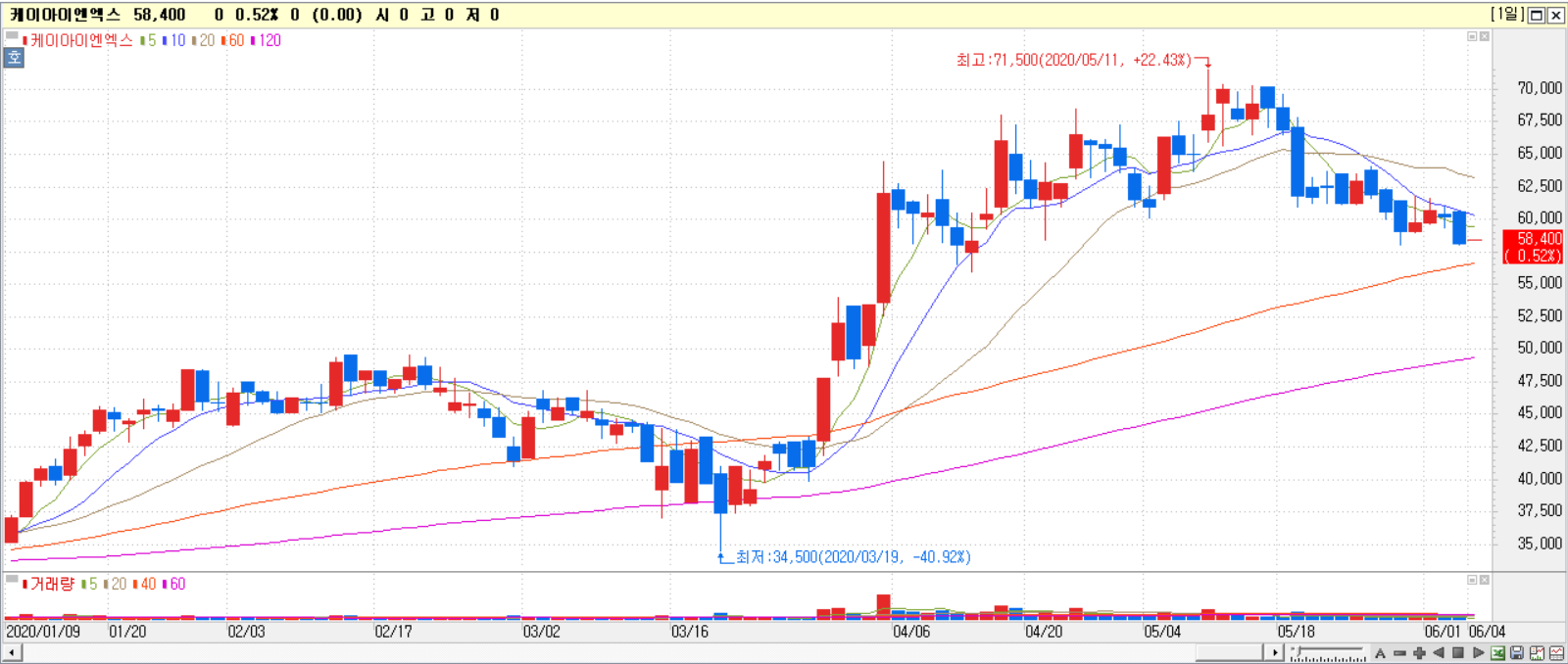This screenshot has width=1568, height=664.
Task: Click the auto-scale 'A' icon
Action: pyautogui.click(x=1380, y=653)
